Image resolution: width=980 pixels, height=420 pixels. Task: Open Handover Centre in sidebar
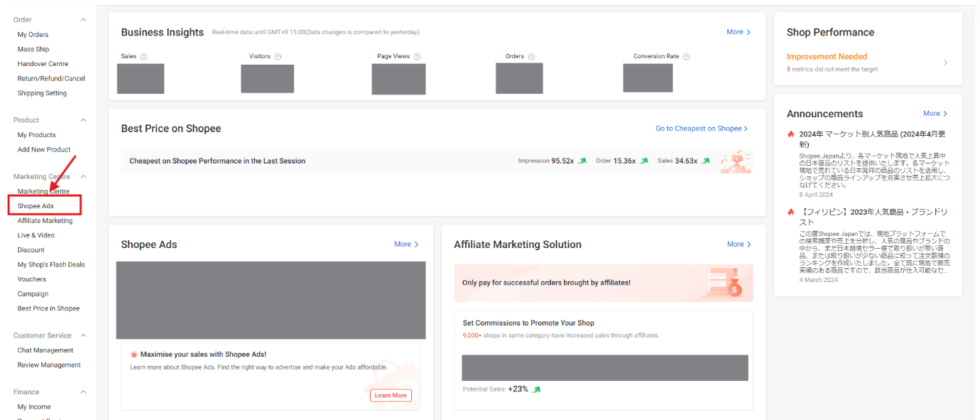pyautogui.click(x=43, y=64)
